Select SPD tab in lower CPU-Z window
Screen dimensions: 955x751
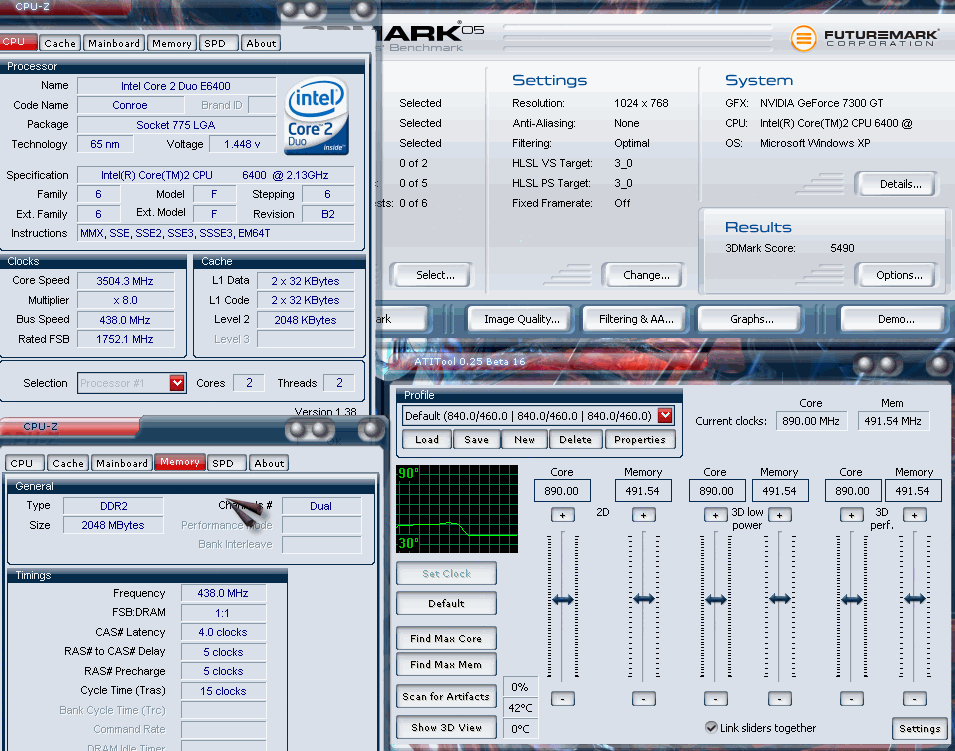(x=226, y=463)
